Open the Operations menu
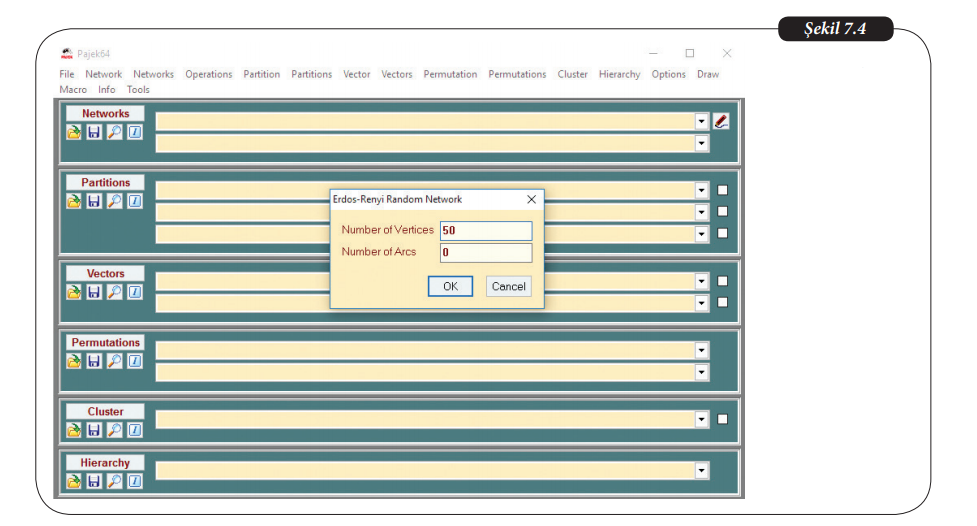 click(208, 74)
